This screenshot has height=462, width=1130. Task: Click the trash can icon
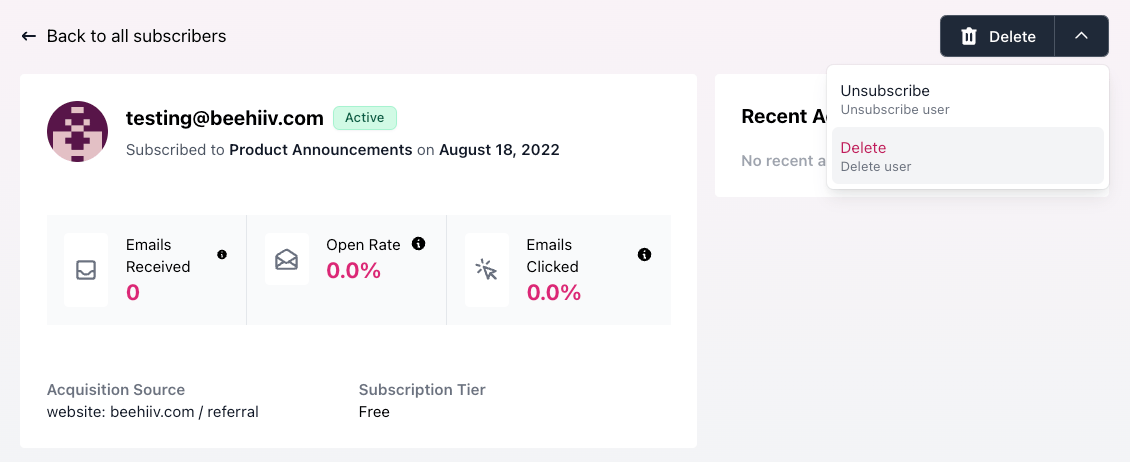[x=969, y=36]
